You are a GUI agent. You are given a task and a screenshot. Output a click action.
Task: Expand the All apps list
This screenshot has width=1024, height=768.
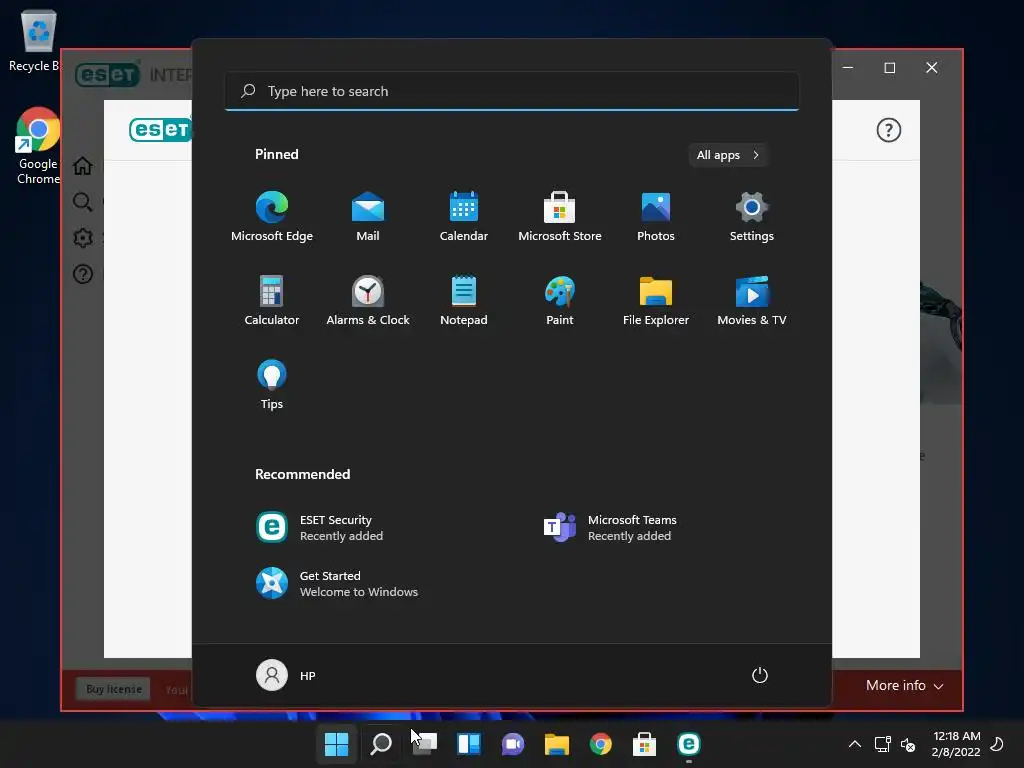tap(728, 155)
